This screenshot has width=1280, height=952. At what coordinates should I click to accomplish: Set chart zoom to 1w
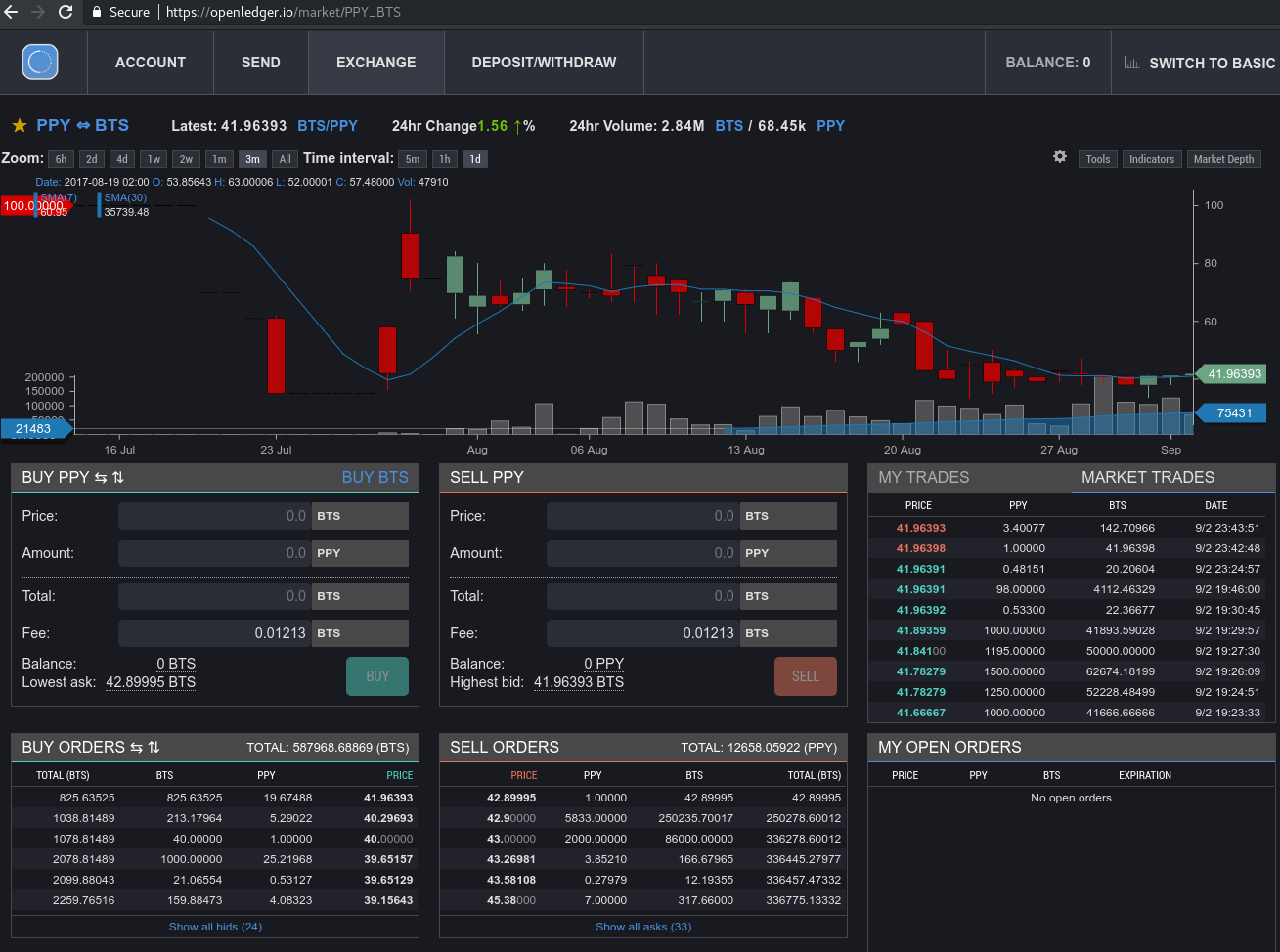pos(154,159)
